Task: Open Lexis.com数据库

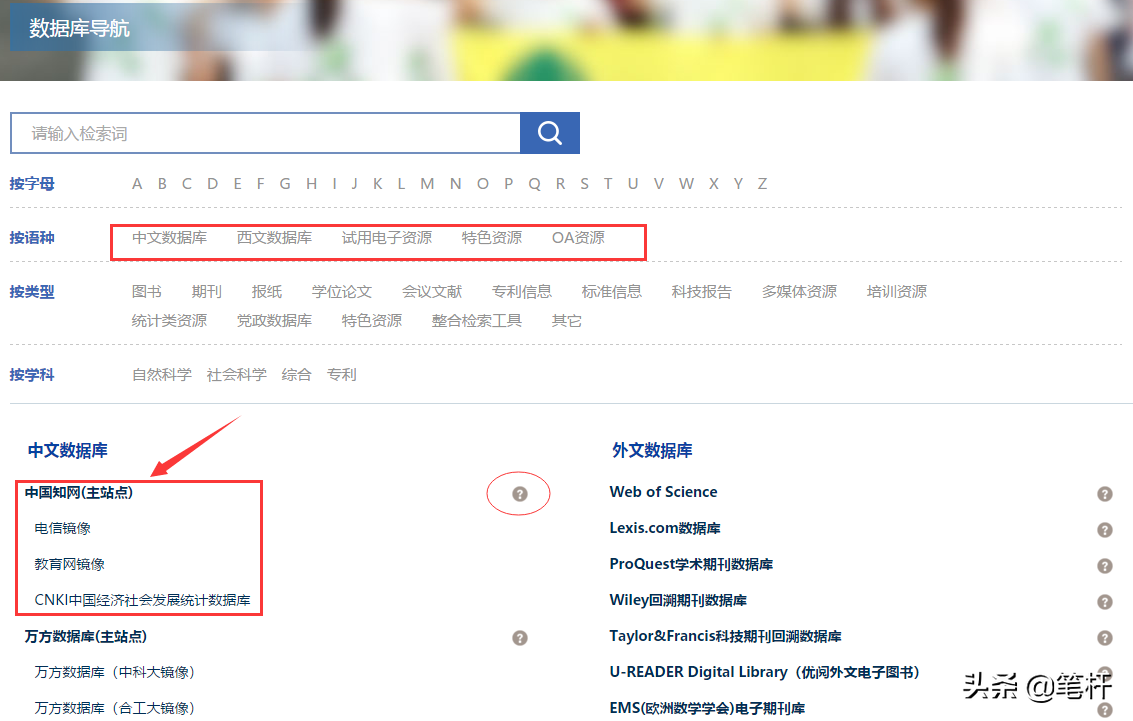Action: (665, 528)
